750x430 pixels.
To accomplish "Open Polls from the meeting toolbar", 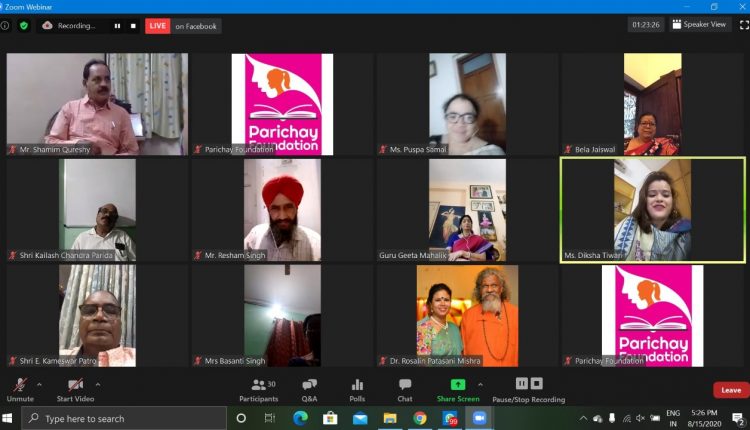I will 357,388.
